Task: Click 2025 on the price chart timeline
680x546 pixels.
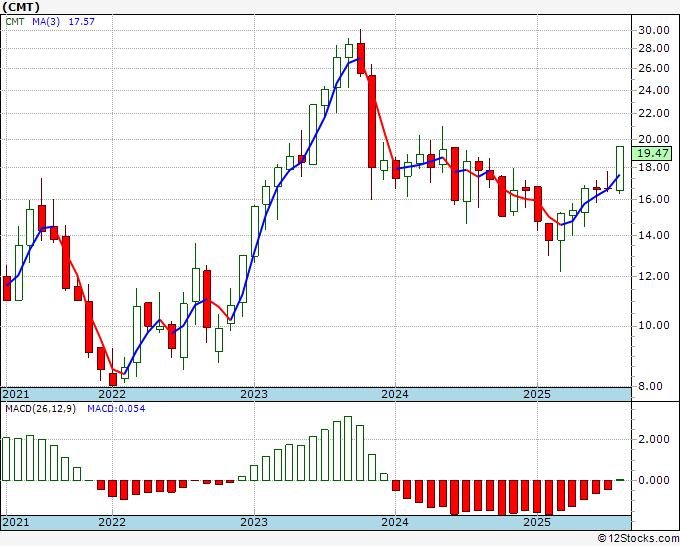Action: point(537,394)
